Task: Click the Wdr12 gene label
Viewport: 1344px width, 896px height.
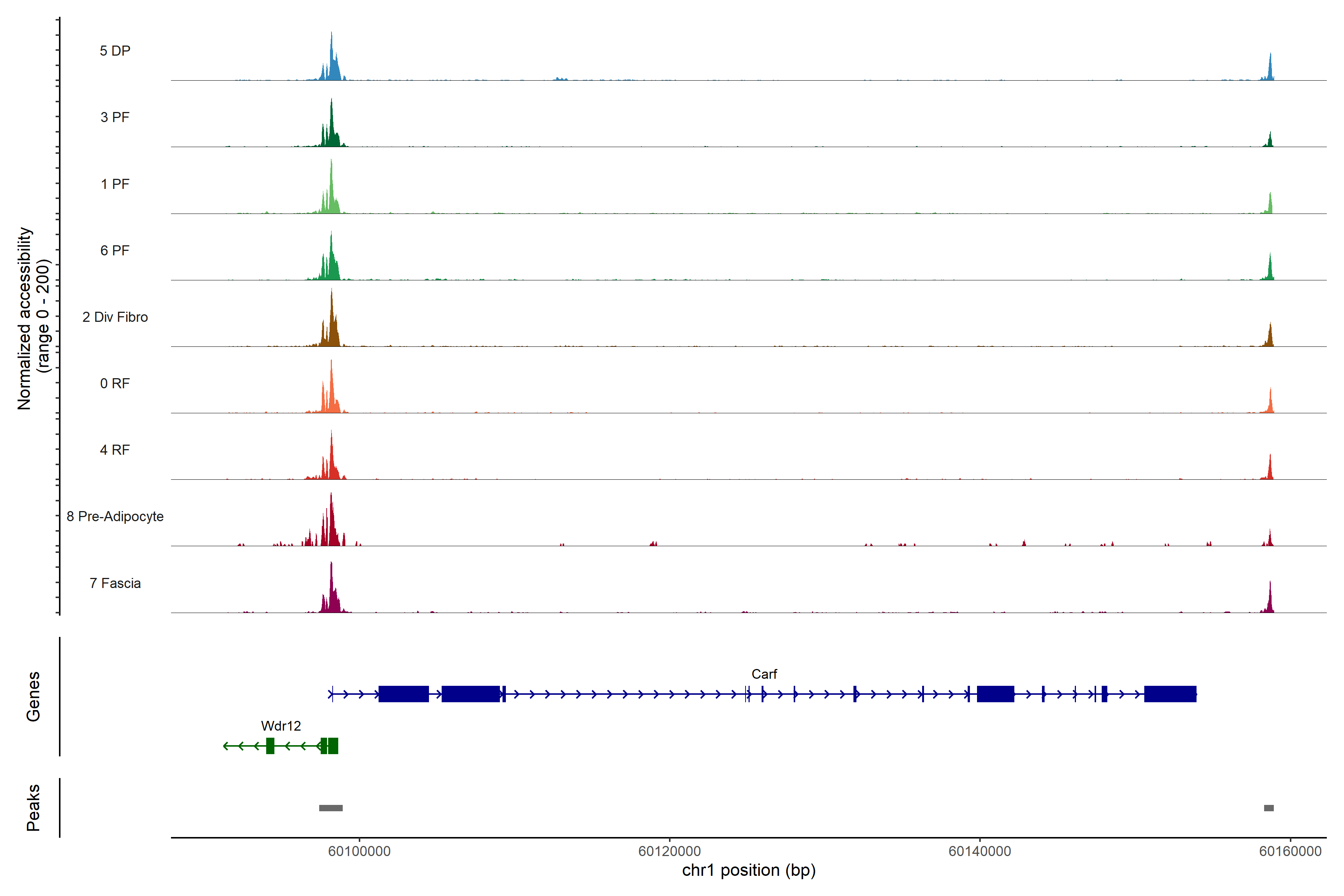Action: 281,726
